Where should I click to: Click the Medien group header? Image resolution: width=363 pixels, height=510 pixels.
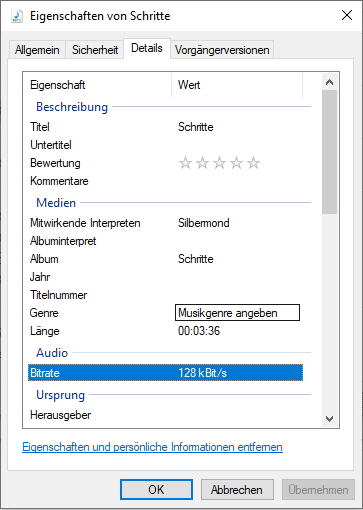[56, 203]
